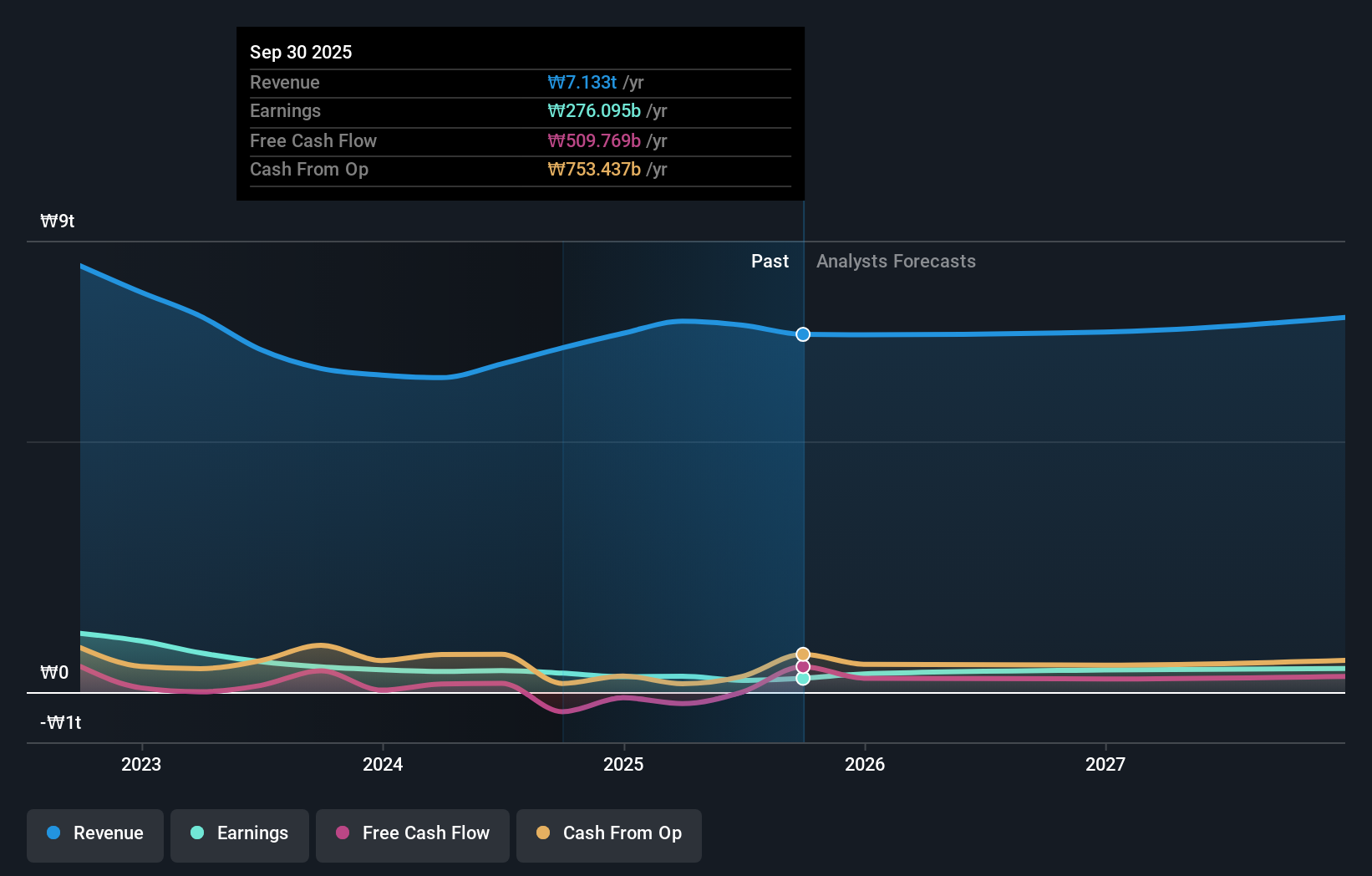Click the Sep 30 2025 tooltip header

(301, 52)
